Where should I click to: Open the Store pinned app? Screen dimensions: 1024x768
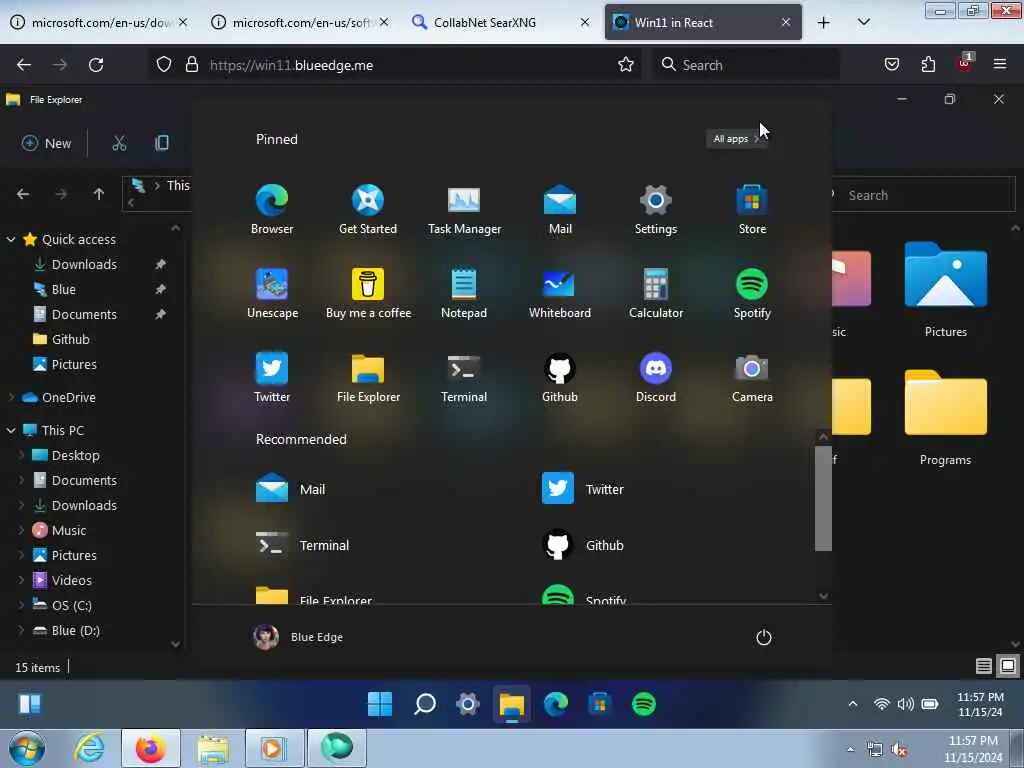[752, 210]
